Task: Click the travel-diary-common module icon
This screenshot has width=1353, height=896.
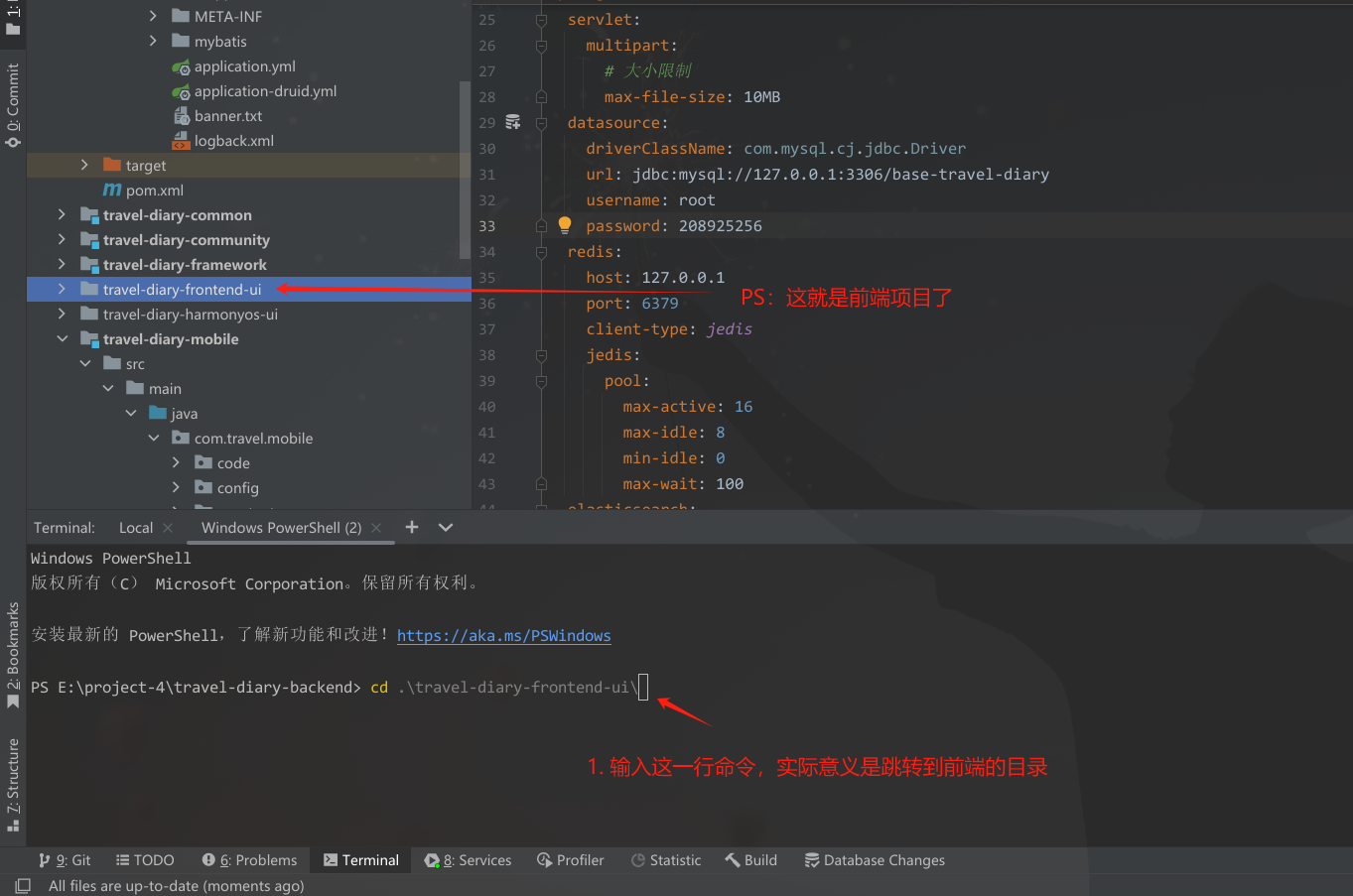Action: (x=89, y=215)
